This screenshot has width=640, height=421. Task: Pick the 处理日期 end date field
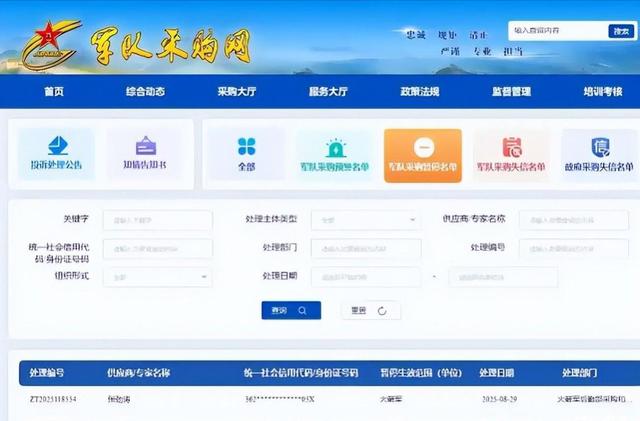(x=503, y=277)
